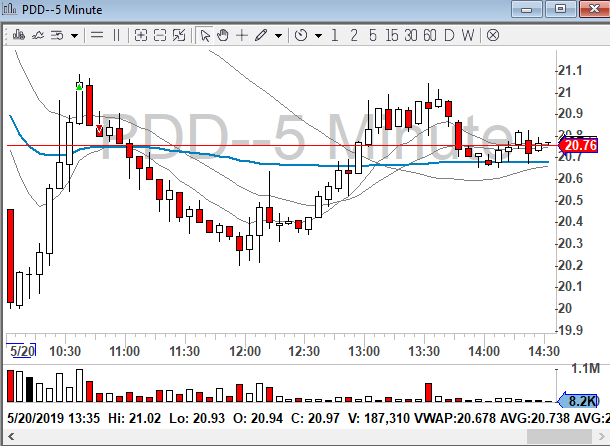Click the green buy triangle marker
Screen dimensions: 610x446
pos(79,87)
